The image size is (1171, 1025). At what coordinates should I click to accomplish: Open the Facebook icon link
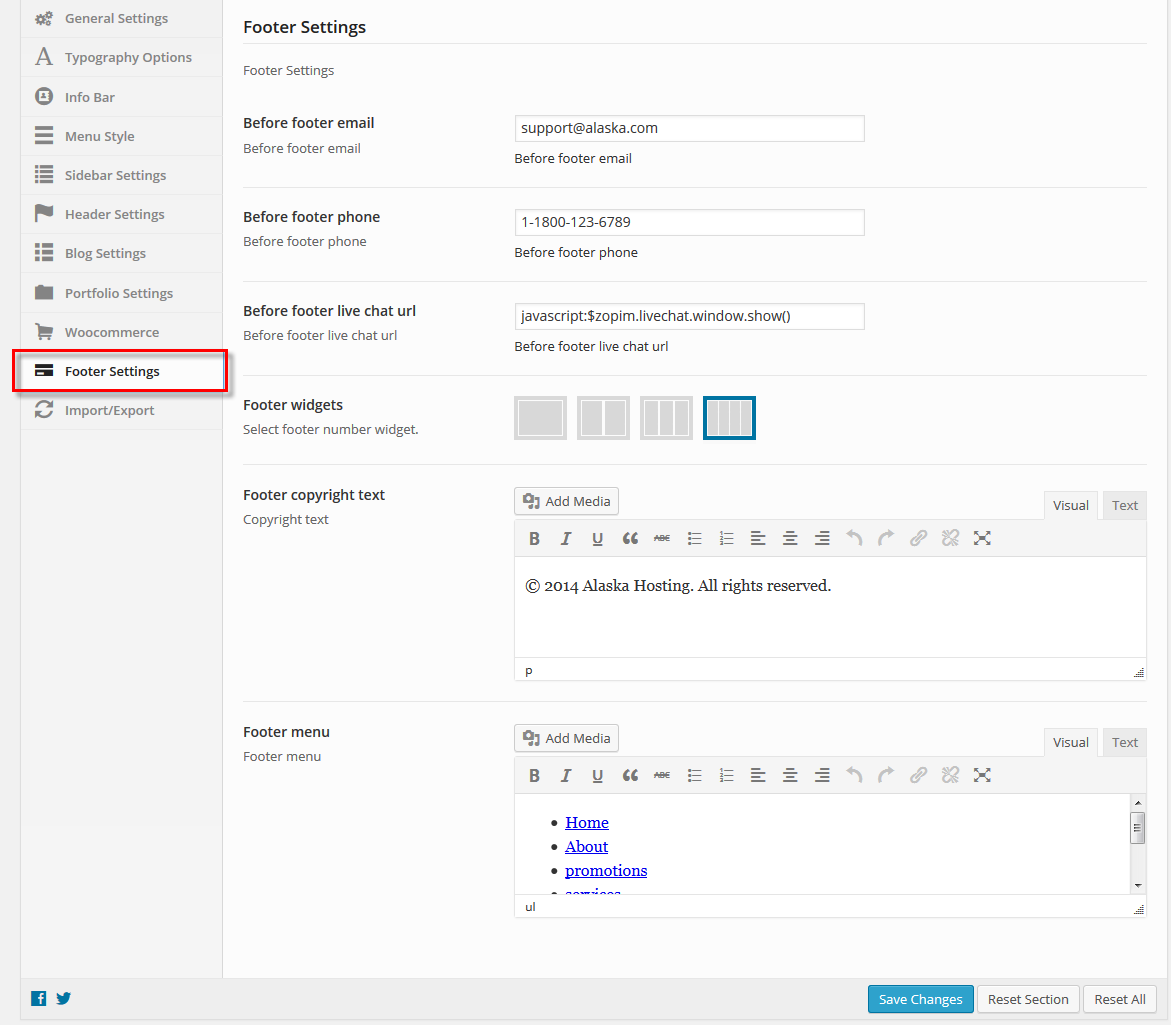[x=39, y=998]
